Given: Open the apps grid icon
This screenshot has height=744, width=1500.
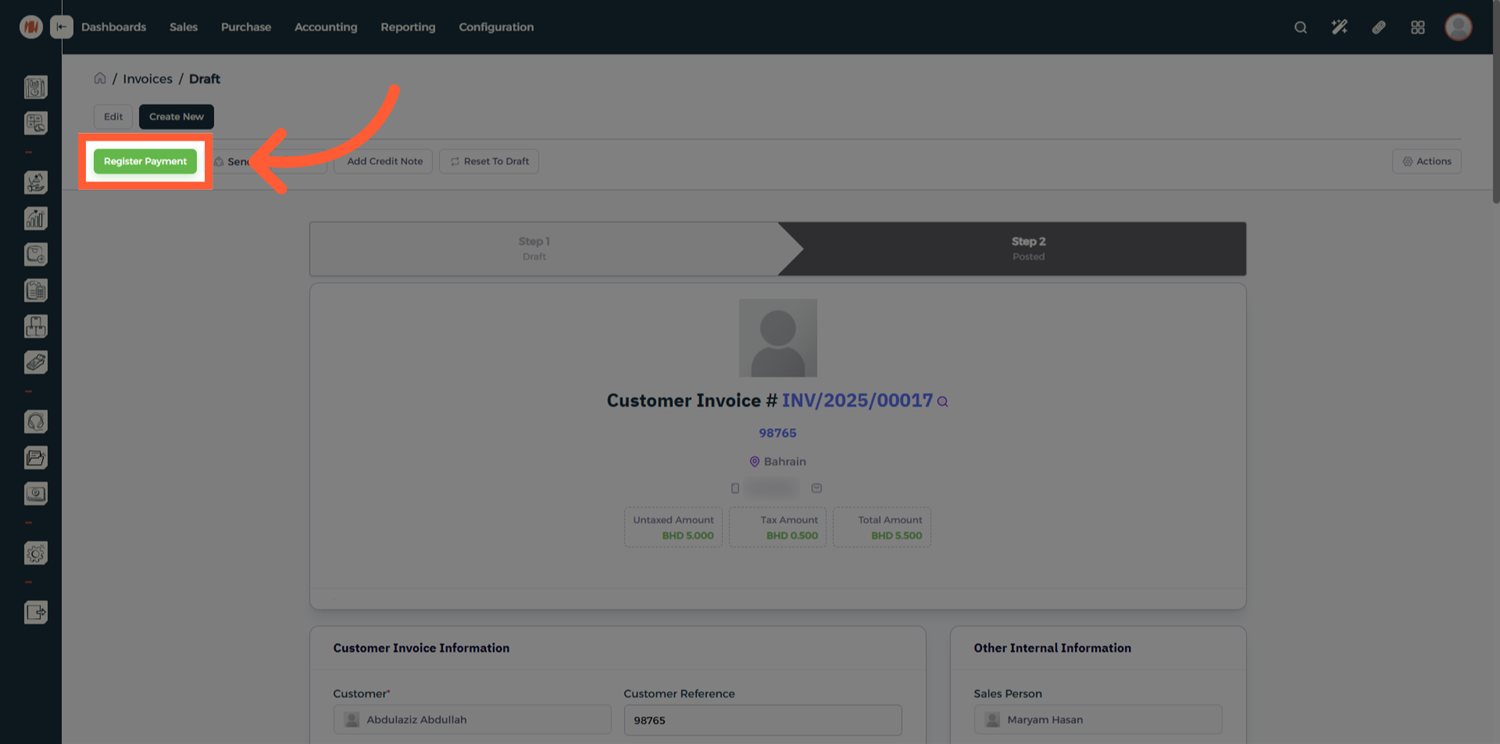Looking at the screenshot, I should pos(1417,27).
